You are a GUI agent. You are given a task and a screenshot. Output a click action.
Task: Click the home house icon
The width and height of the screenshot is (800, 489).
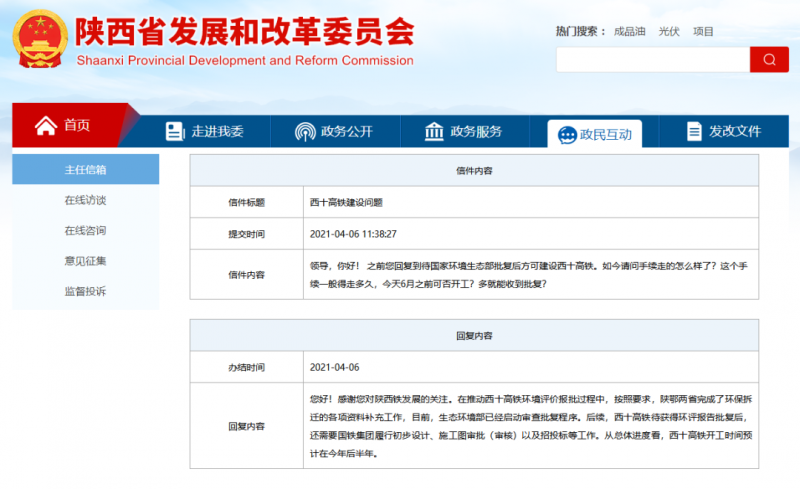pyautogui.click(x=46, y=126)
